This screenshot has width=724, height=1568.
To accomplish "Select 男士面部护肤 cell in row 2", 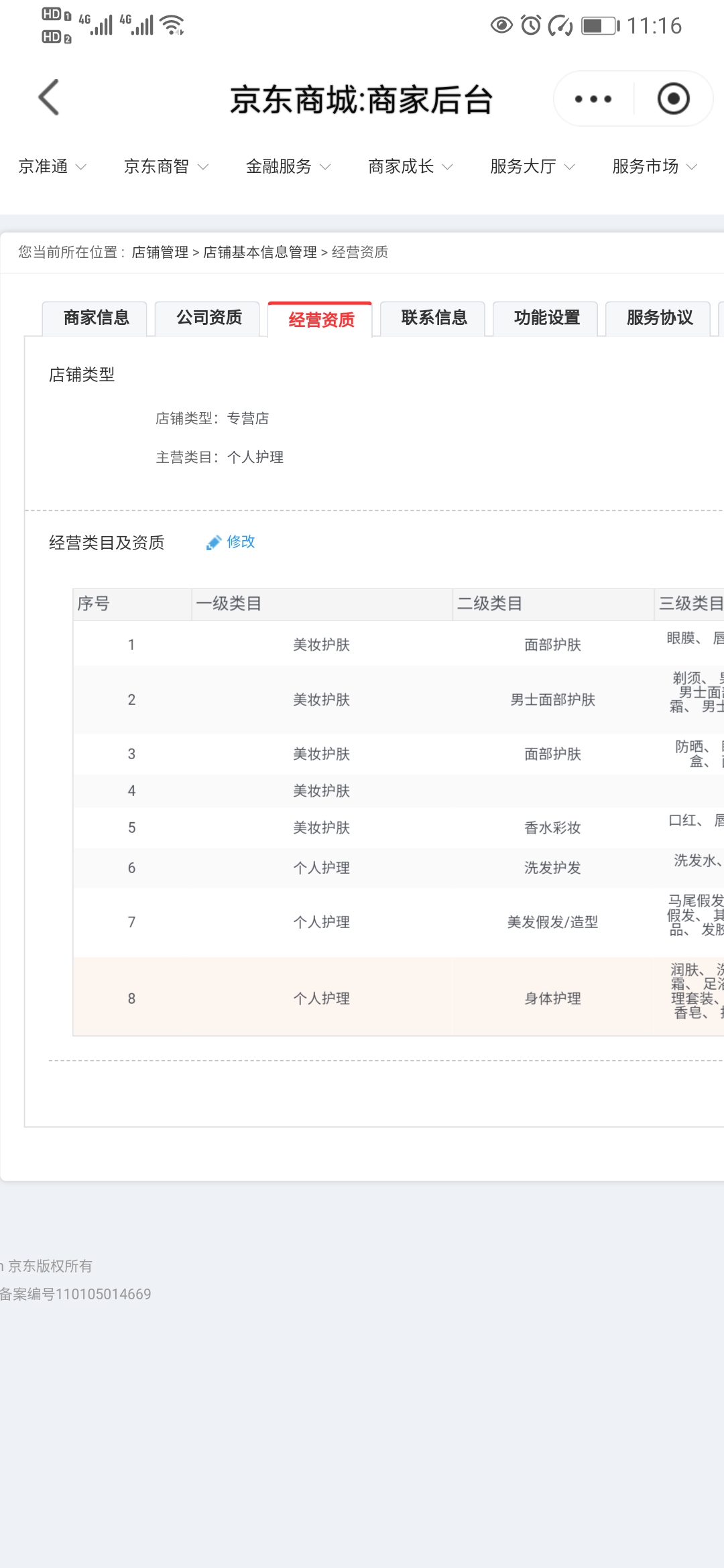I will [x=552, y=700].
